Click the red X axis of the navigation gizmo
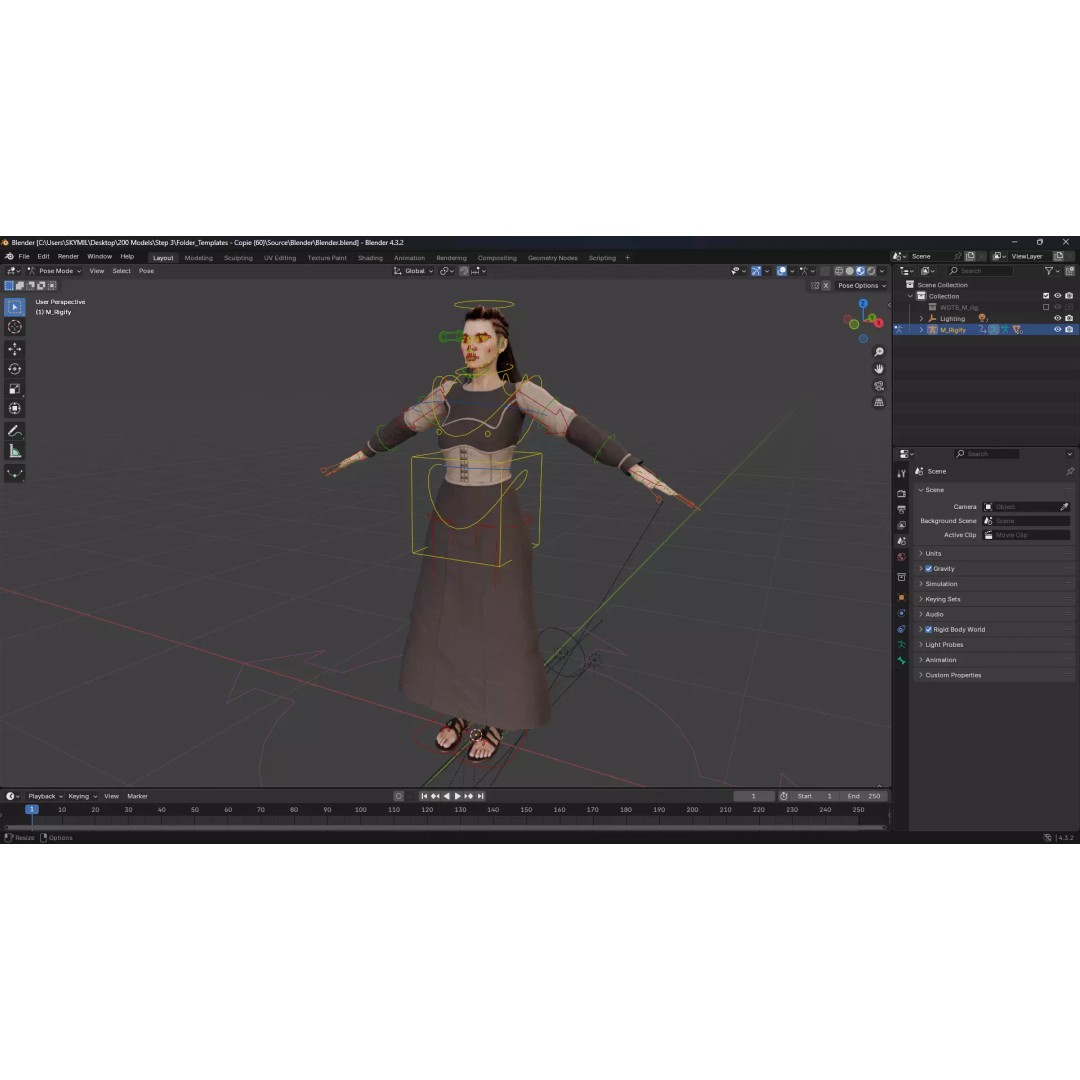This screenshot has width=1080, height=1080. coord(879,323)
